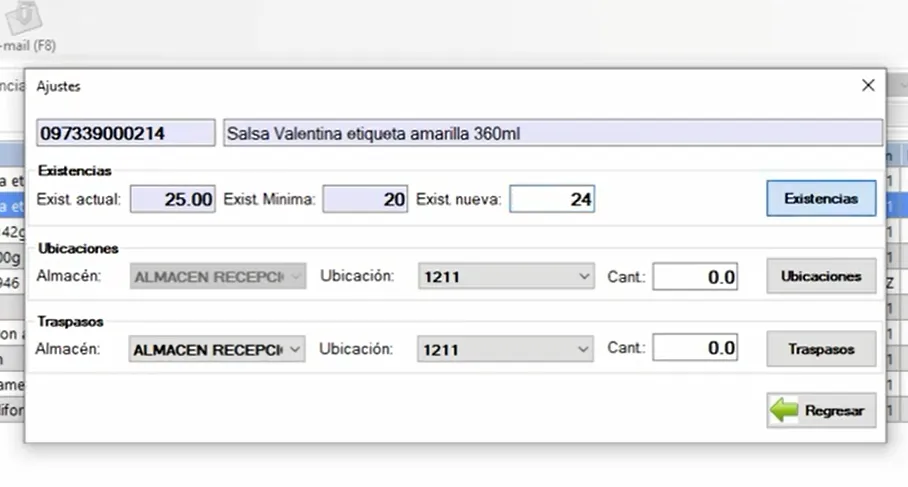Click the Exist. actual field showing 25.00
This screenshot has height=487, width=908.
point(173,199)
